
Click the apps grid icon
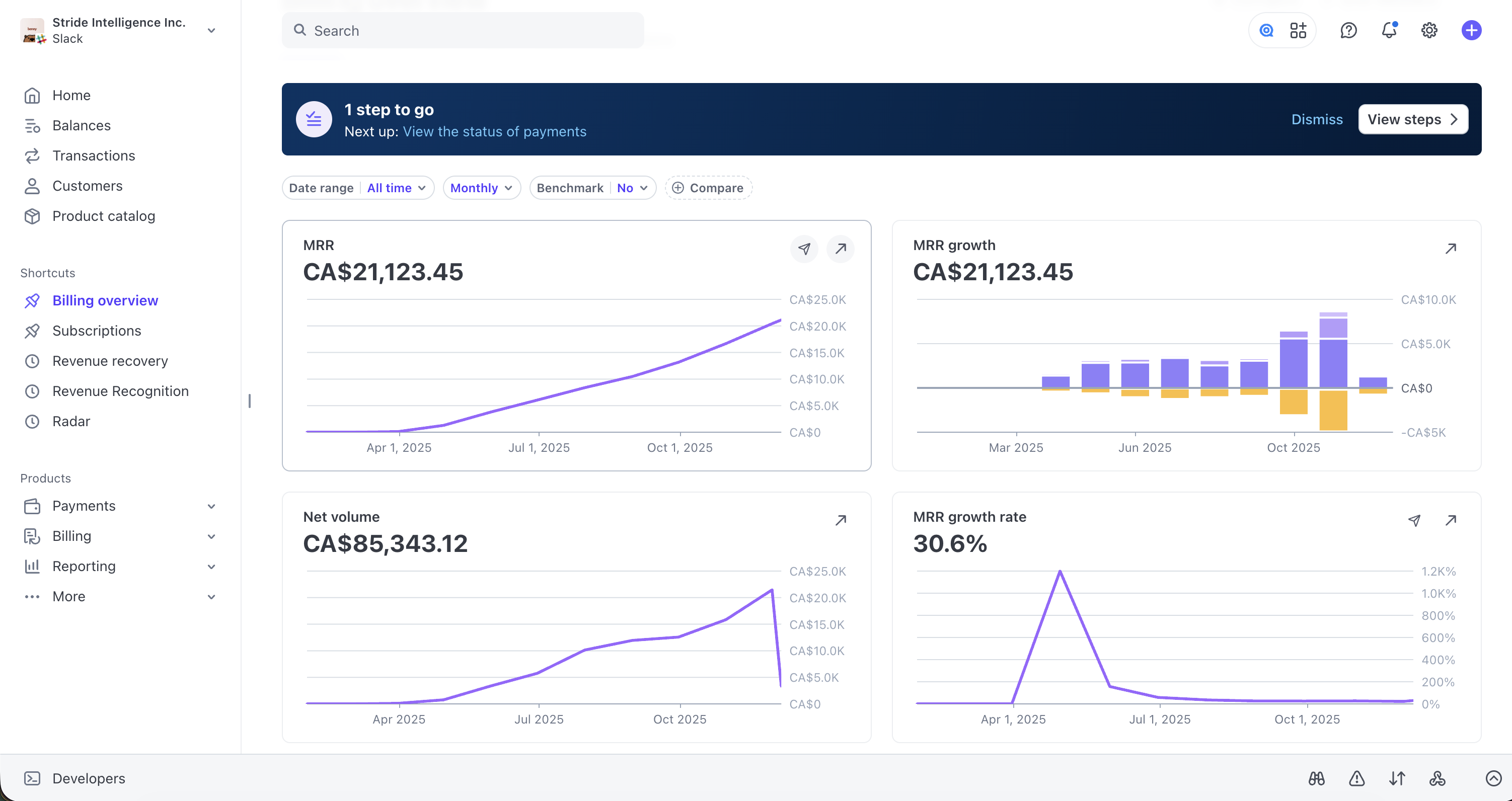pos(1299,30)
